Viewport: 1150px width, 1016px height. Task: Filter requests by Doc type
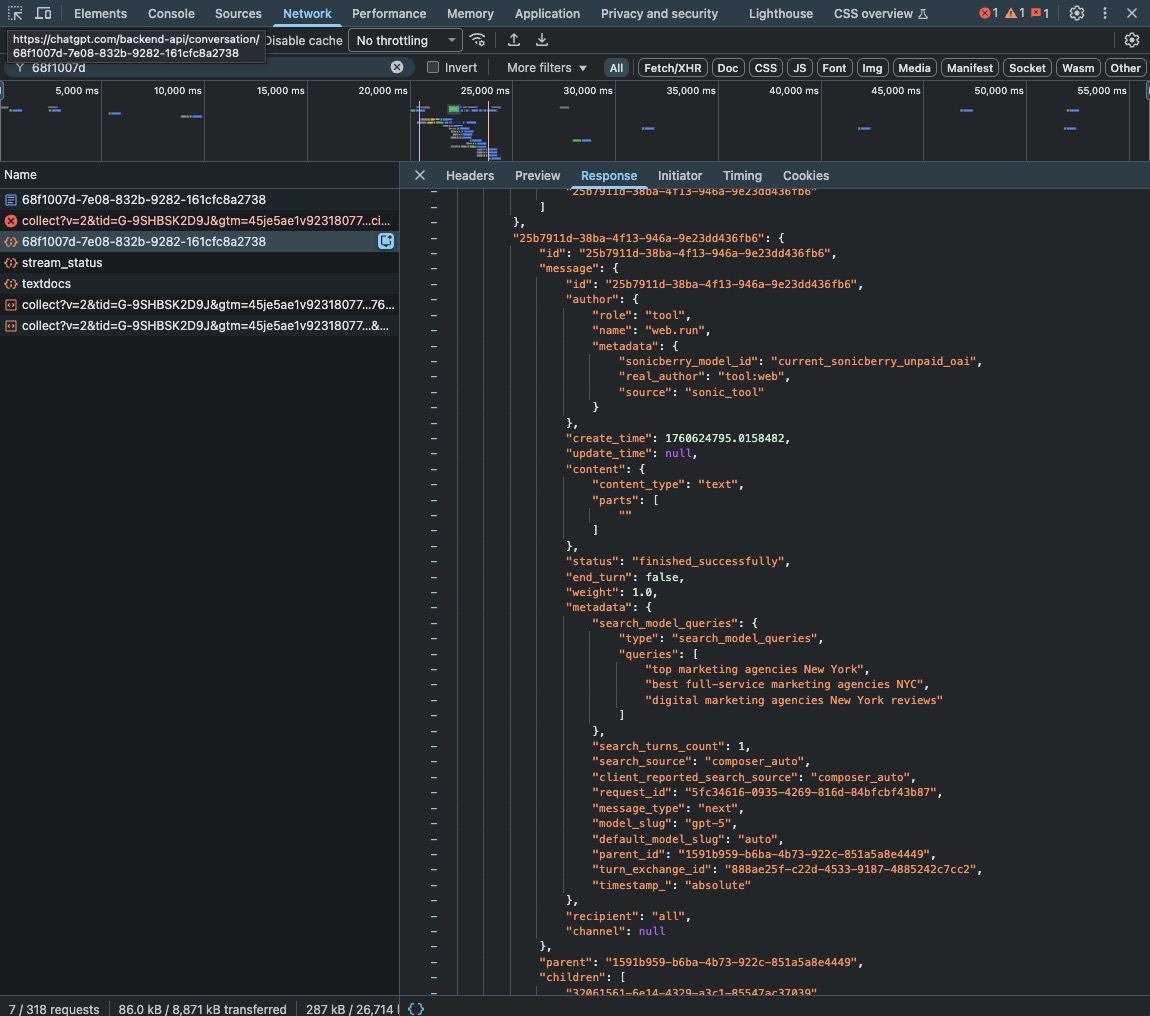tap(728, 67)
